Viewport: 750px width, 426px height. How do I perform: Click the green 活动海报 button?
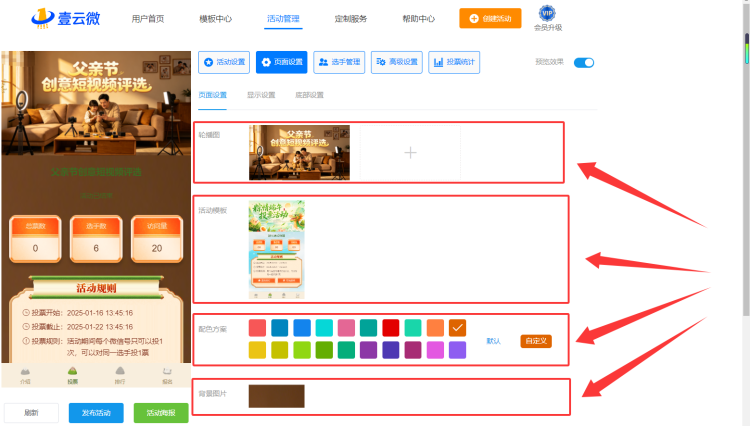click(x=161, y=413)
